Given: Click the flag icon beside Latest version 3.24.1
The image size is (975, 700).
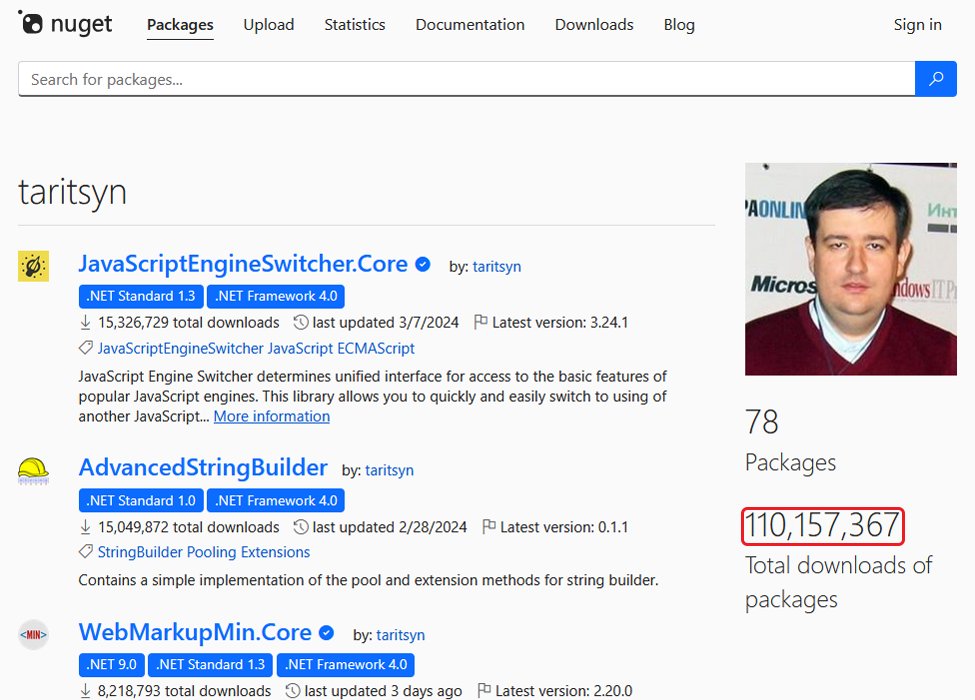Looking at the screenshot, I should point(481,322).
